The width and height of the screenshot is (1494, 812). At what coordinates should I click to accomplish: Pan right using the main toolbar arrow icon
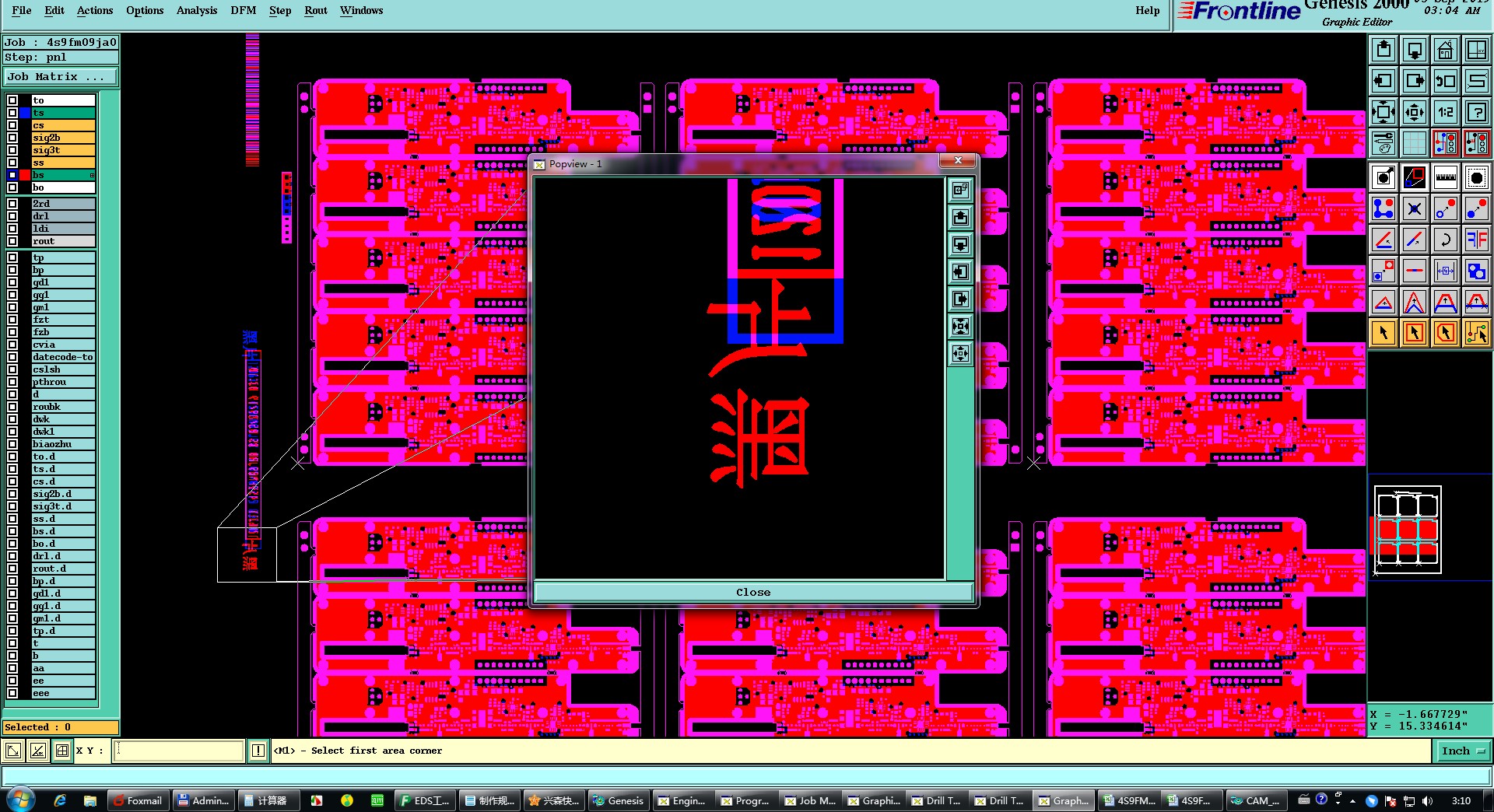pyautogui.click(x=1414, y=81)
